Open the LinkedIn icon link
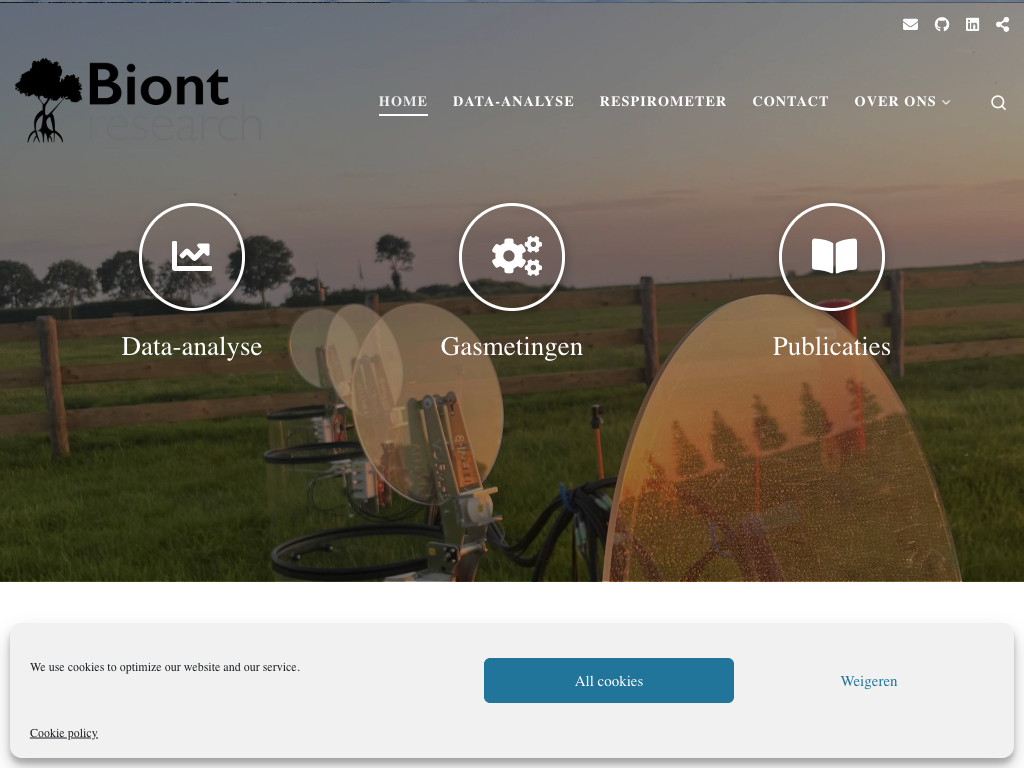1024x768 pixels. pos(972,25)
